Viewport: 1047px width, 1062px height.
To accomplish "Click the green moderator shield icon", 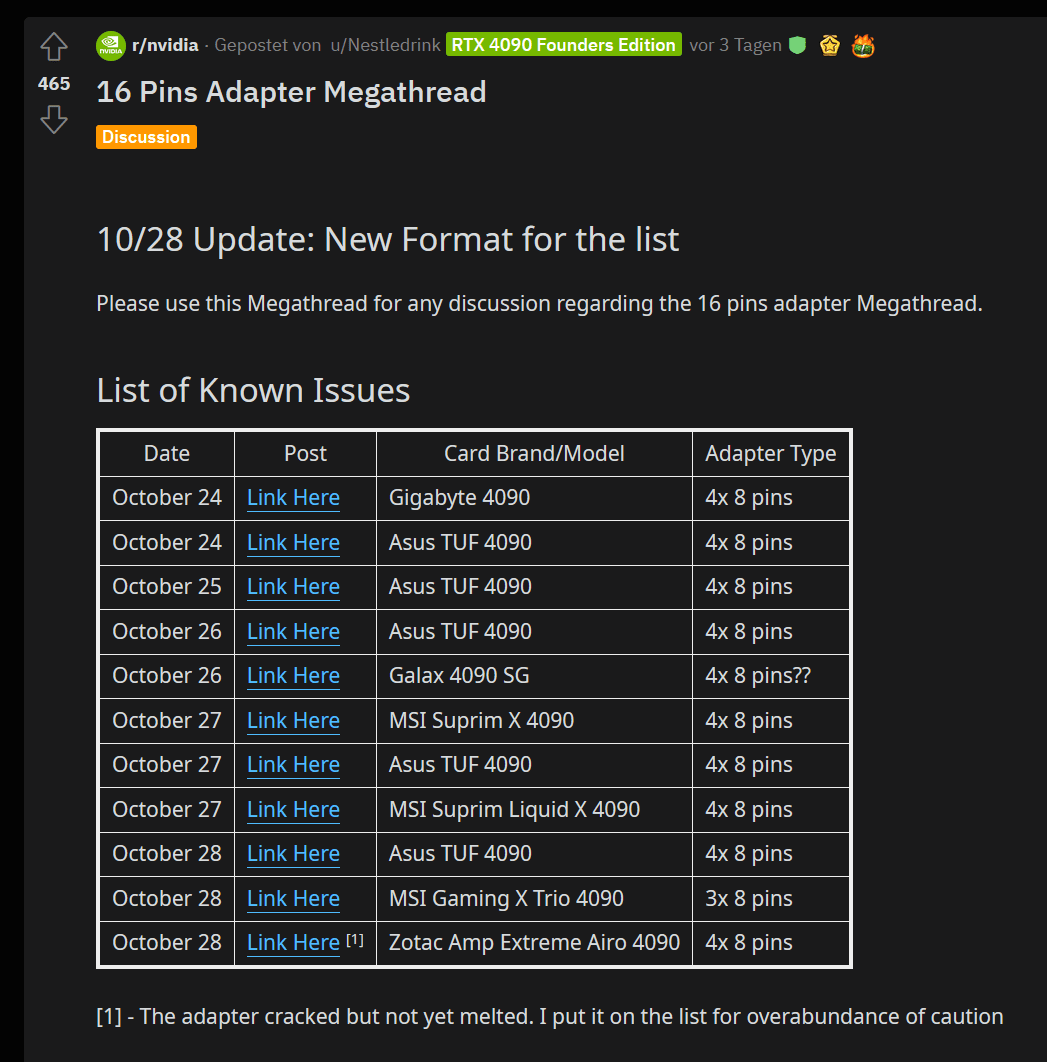I will [798, 45].
